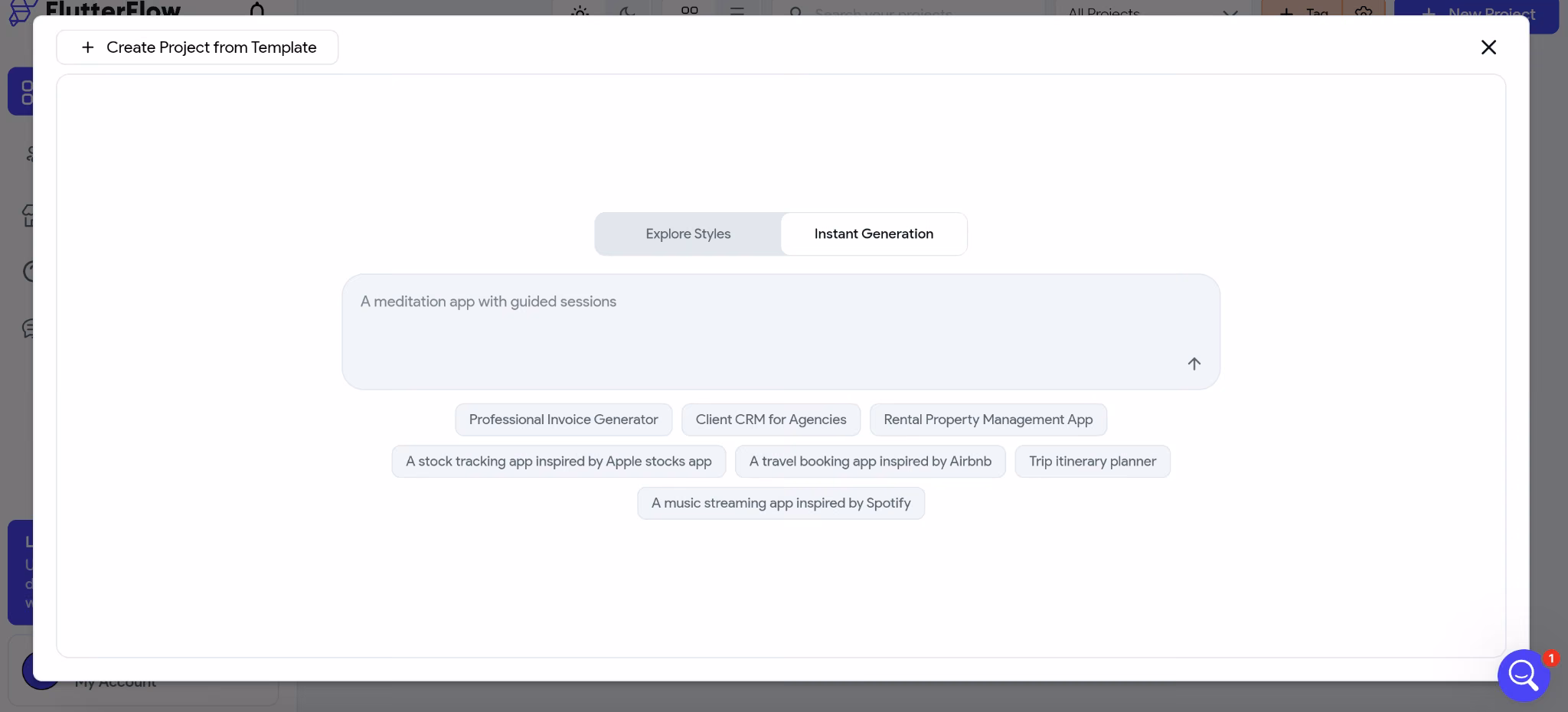Choose the Apple stocks inspired app suggestion

pyautogui.click(x=559, y=462)
